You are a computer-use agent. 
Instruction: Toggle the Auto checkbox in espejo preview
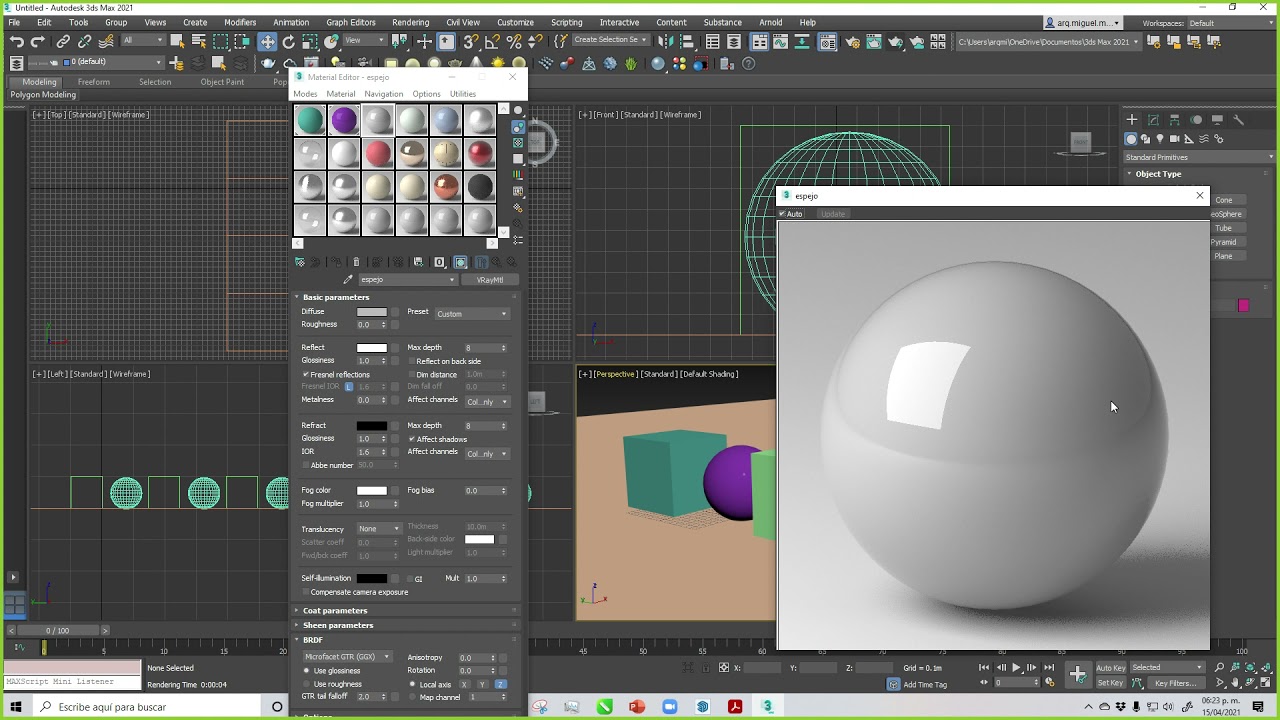tap(782, 214)
